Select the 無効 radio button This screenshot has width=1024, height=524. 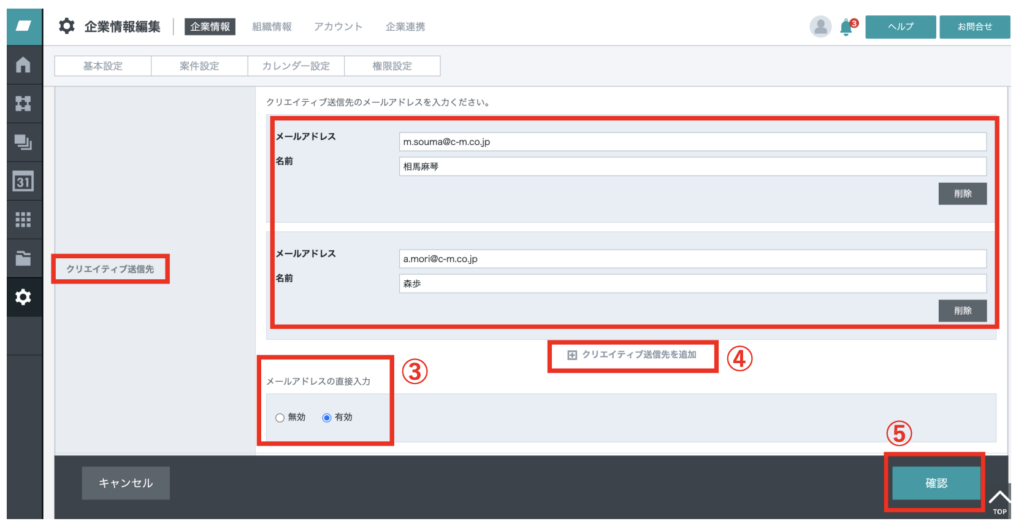[280, 418]
